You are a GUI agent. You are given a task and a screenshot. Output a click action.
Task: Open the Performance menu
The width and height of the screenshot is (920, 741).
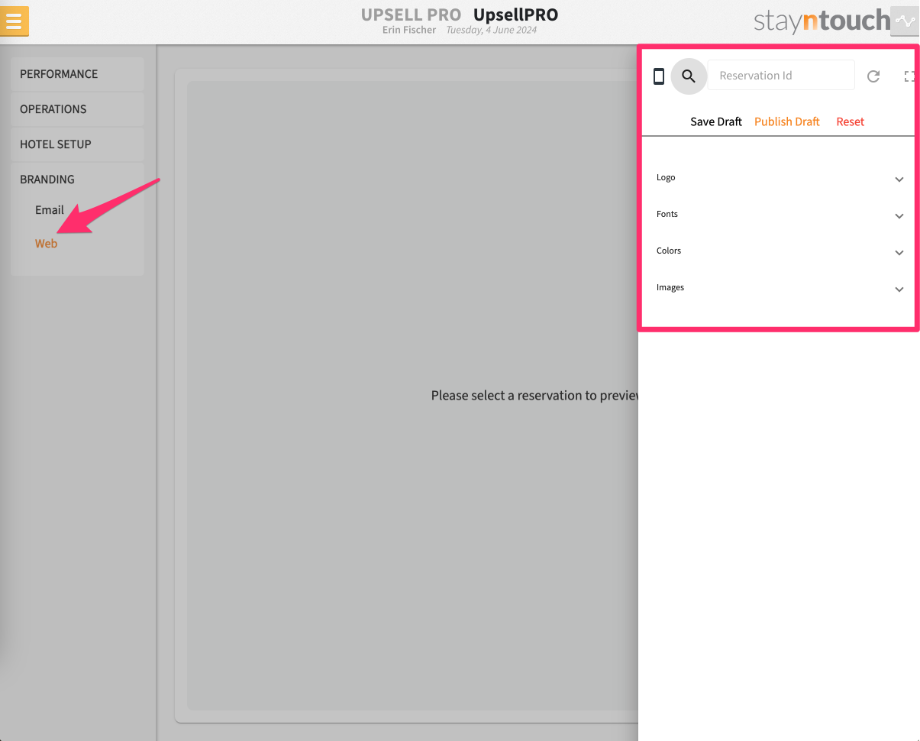pos(77,74)
